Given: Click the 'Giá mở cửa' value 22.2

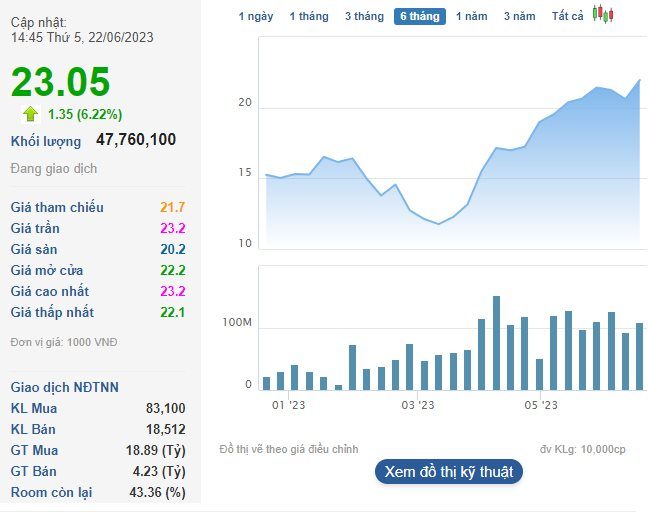Looking at the screenshot, I should pyautogui.click(x=173, y=270).
